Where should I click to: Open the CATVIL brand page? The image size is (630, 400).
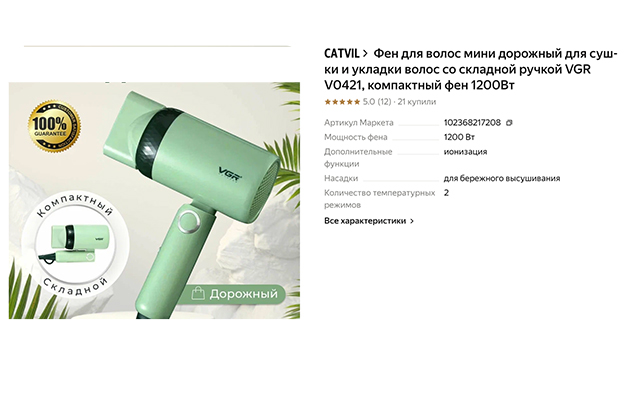342,53
